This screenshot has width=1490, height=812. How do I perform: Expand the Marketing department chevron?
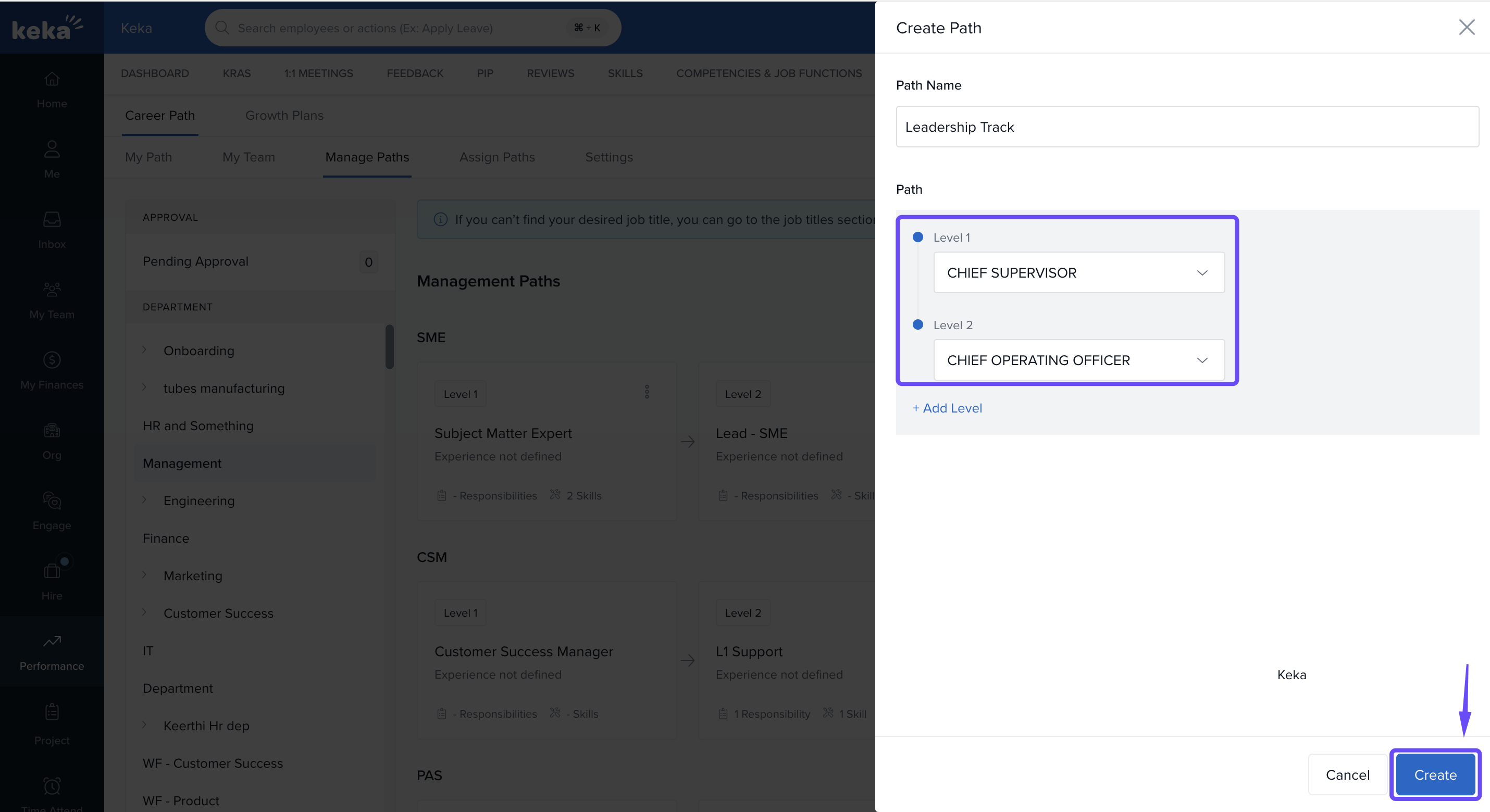pyautogui.click(x=145, y=575)
